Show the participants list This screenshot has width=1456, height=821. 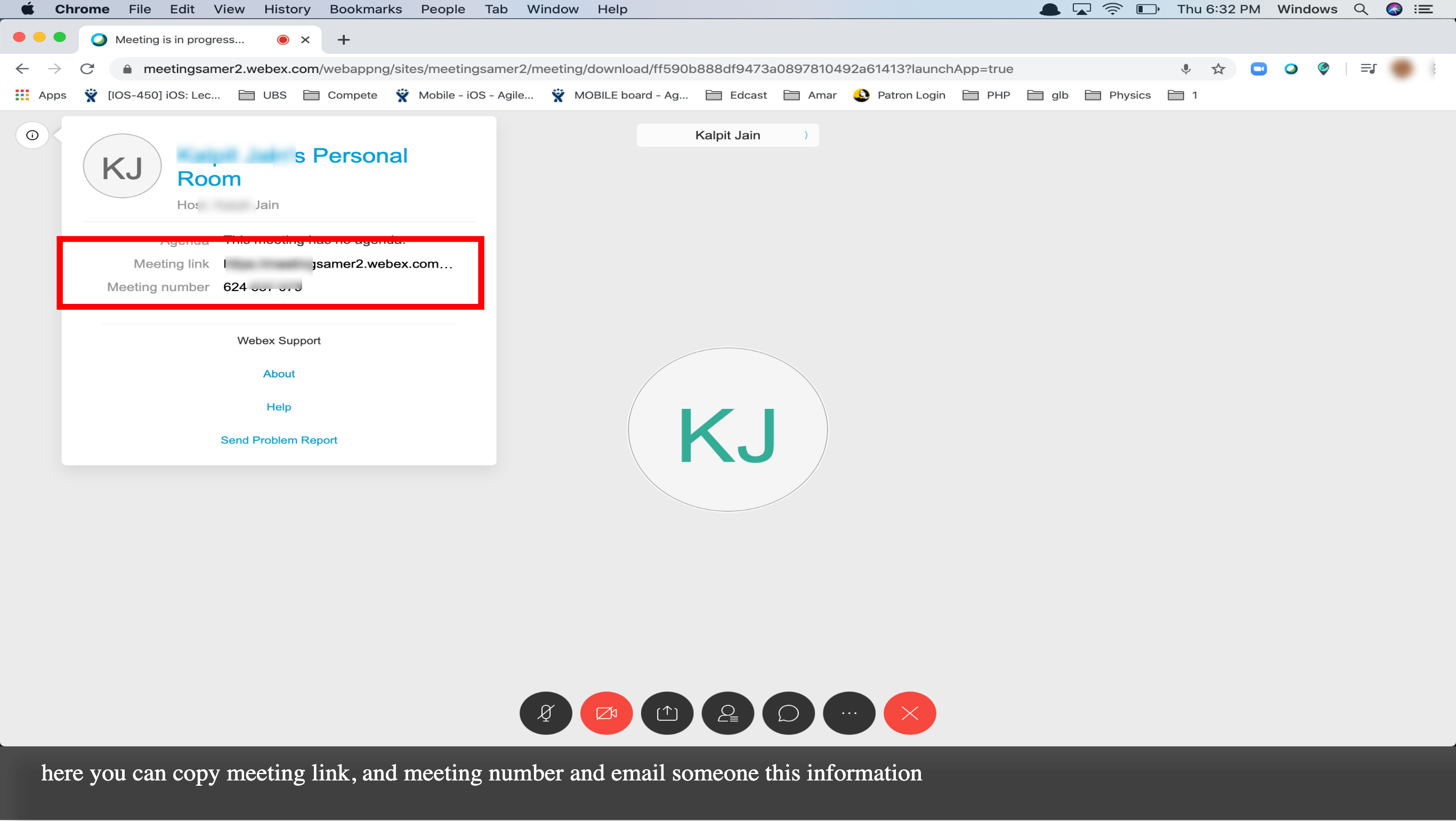[727, 713]
